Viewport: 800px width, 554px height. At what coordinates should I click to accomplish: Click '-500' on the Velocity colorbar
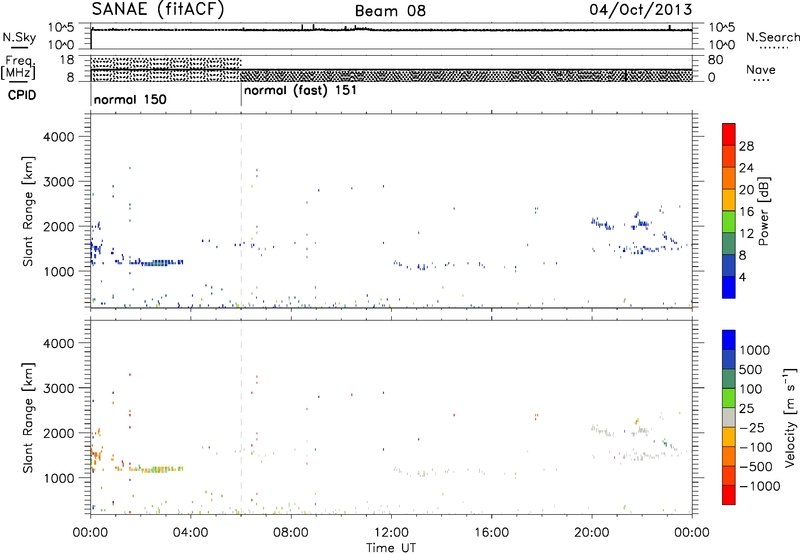click(756, 466)
